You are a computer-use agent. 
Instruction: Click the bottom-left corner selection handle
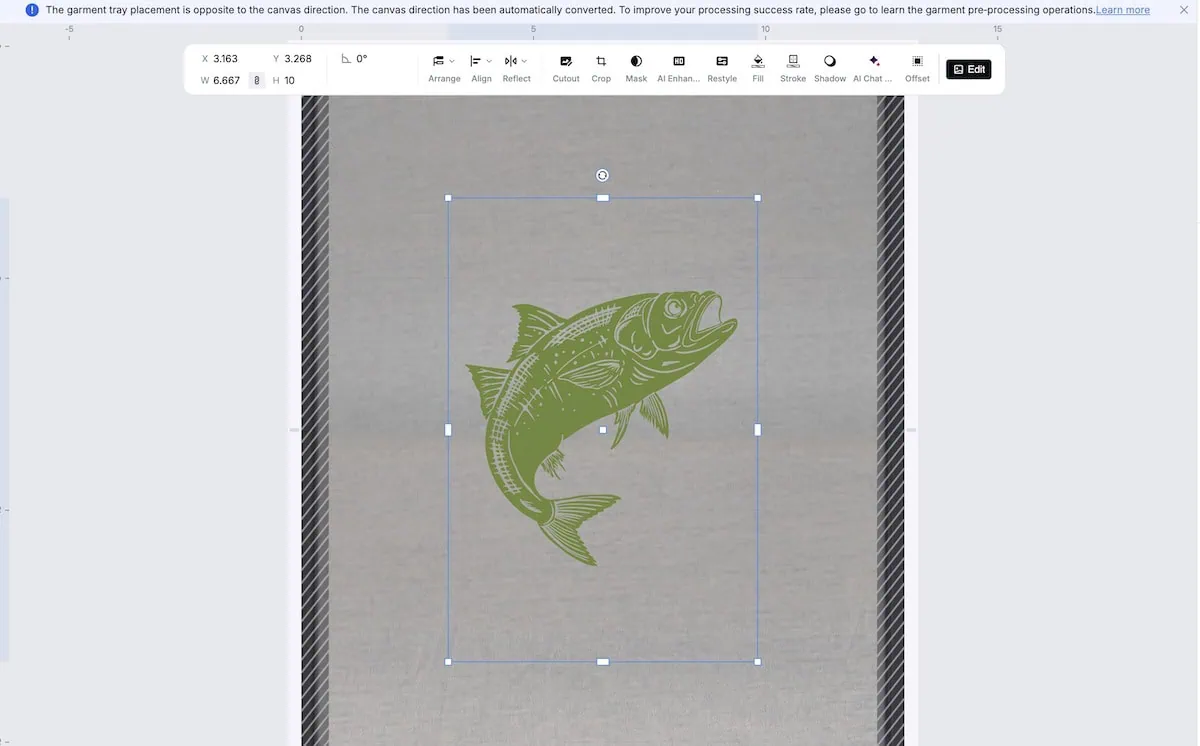click(448, 661)
